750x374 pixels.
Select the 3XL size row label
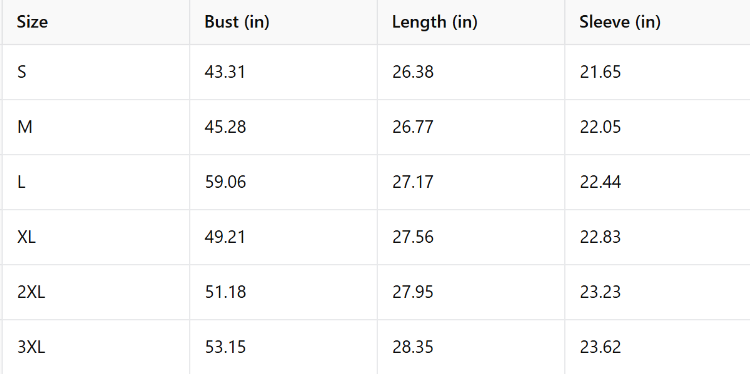(31, 347)
